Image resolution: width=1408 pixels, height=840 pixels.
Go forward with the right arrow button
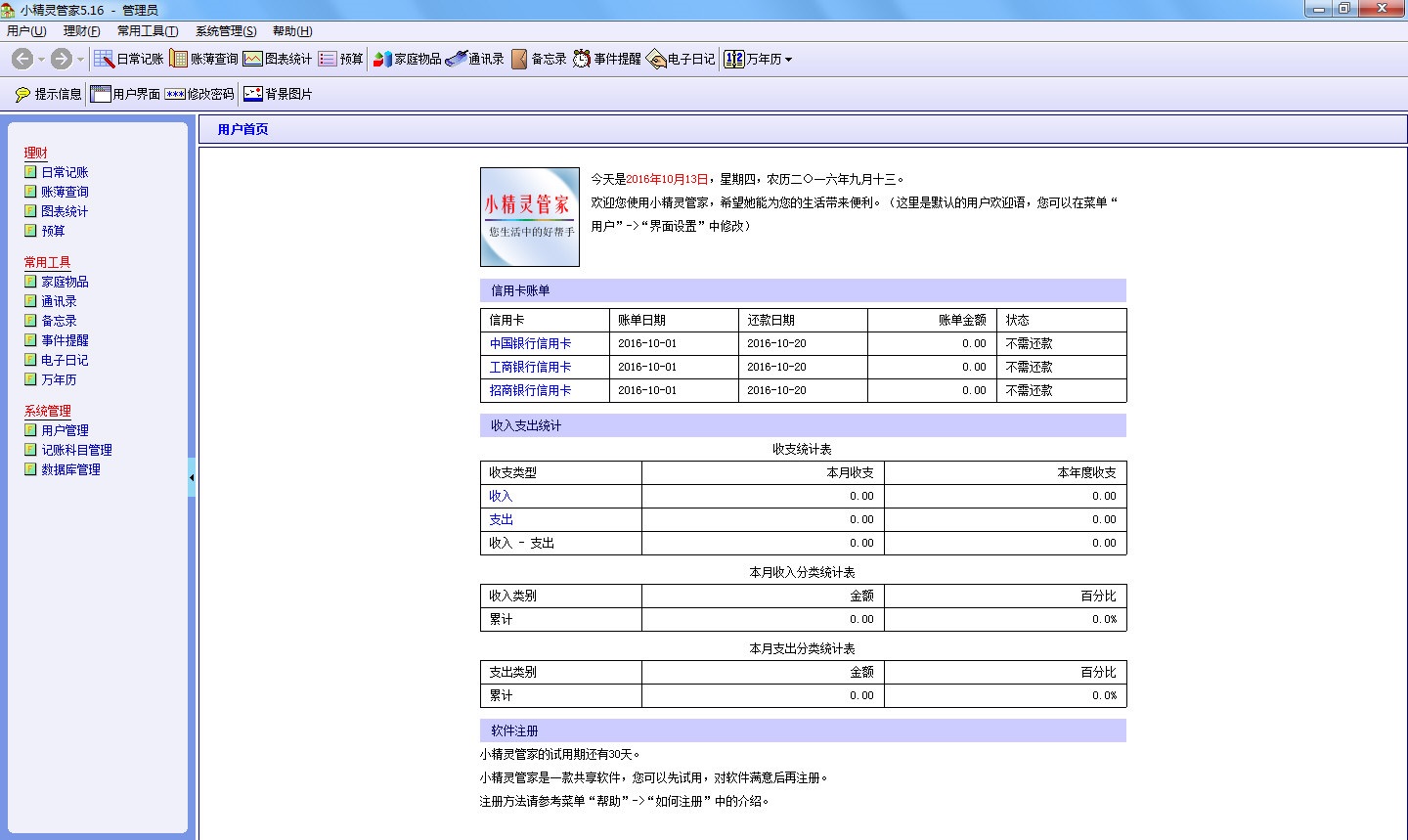click(x=62, y=59)
